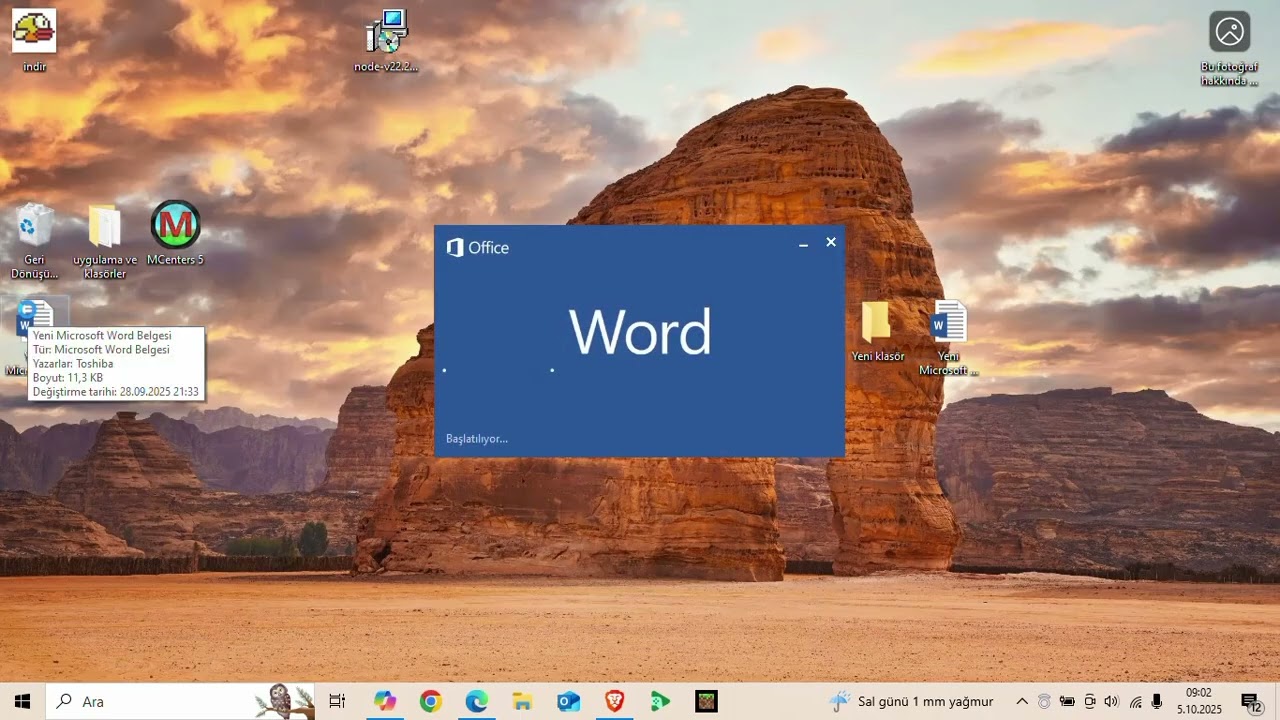This screenshot has width=1280, height=720.
Task: Click the microphone icon in system tray
Action: coord(1157,701)
